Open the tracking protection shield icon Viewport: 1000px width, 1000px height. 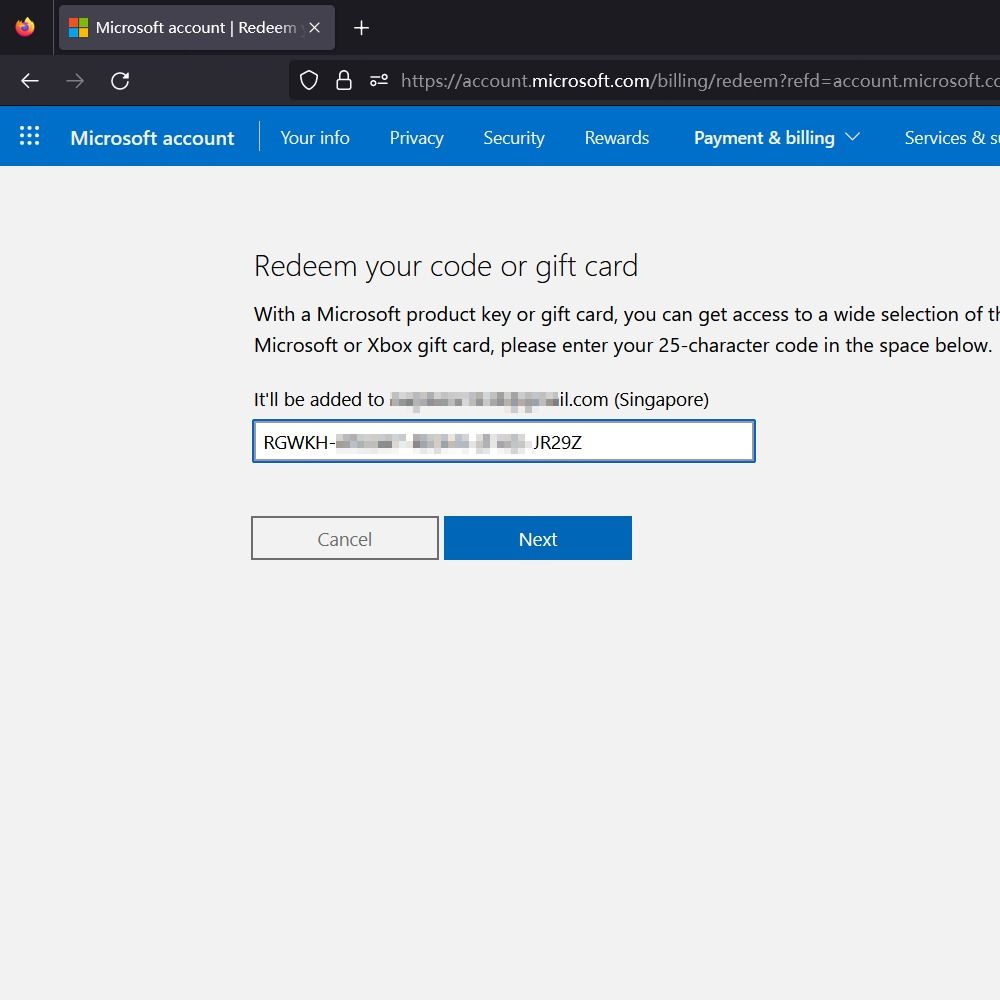(x=309, y=81)
